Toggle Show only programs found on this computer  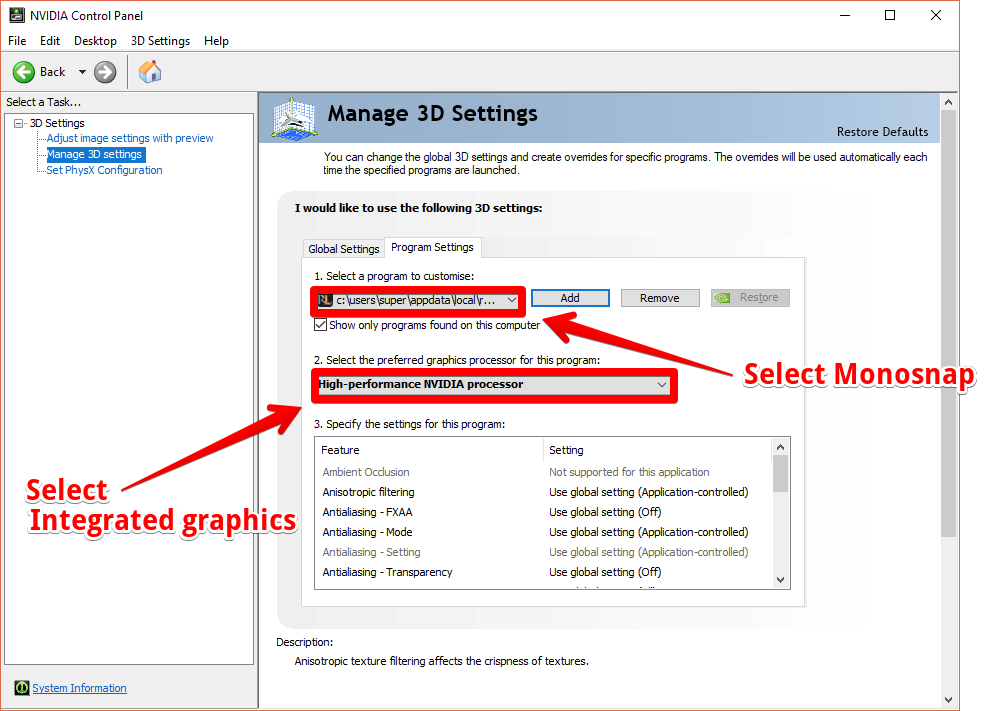coord(320,325)
